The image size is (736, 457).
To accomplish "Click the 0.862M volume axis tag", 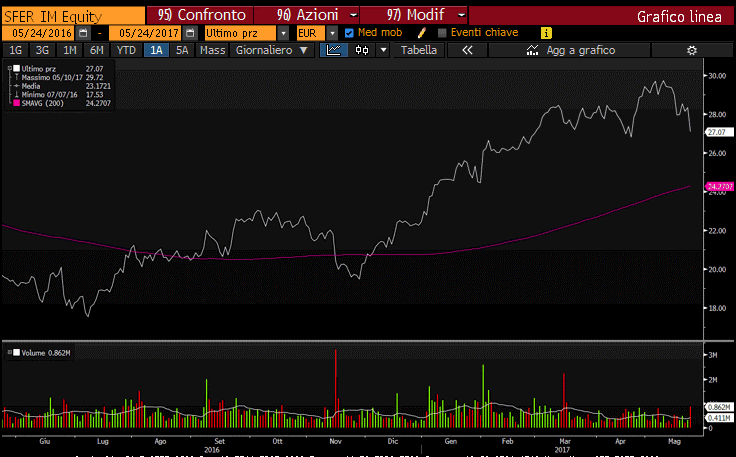I will point(719,407).
